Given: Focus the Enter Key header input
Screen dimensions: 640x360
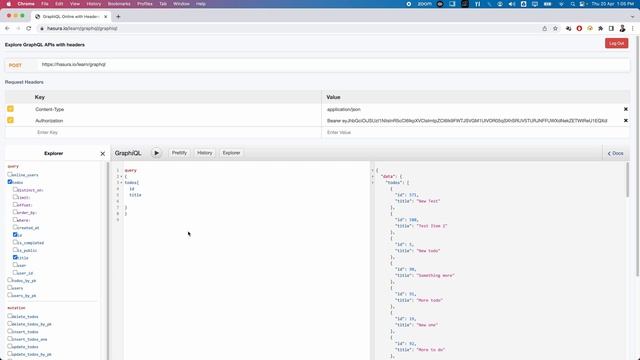Looking at the screenshot, I should click(x=178, y=132).
